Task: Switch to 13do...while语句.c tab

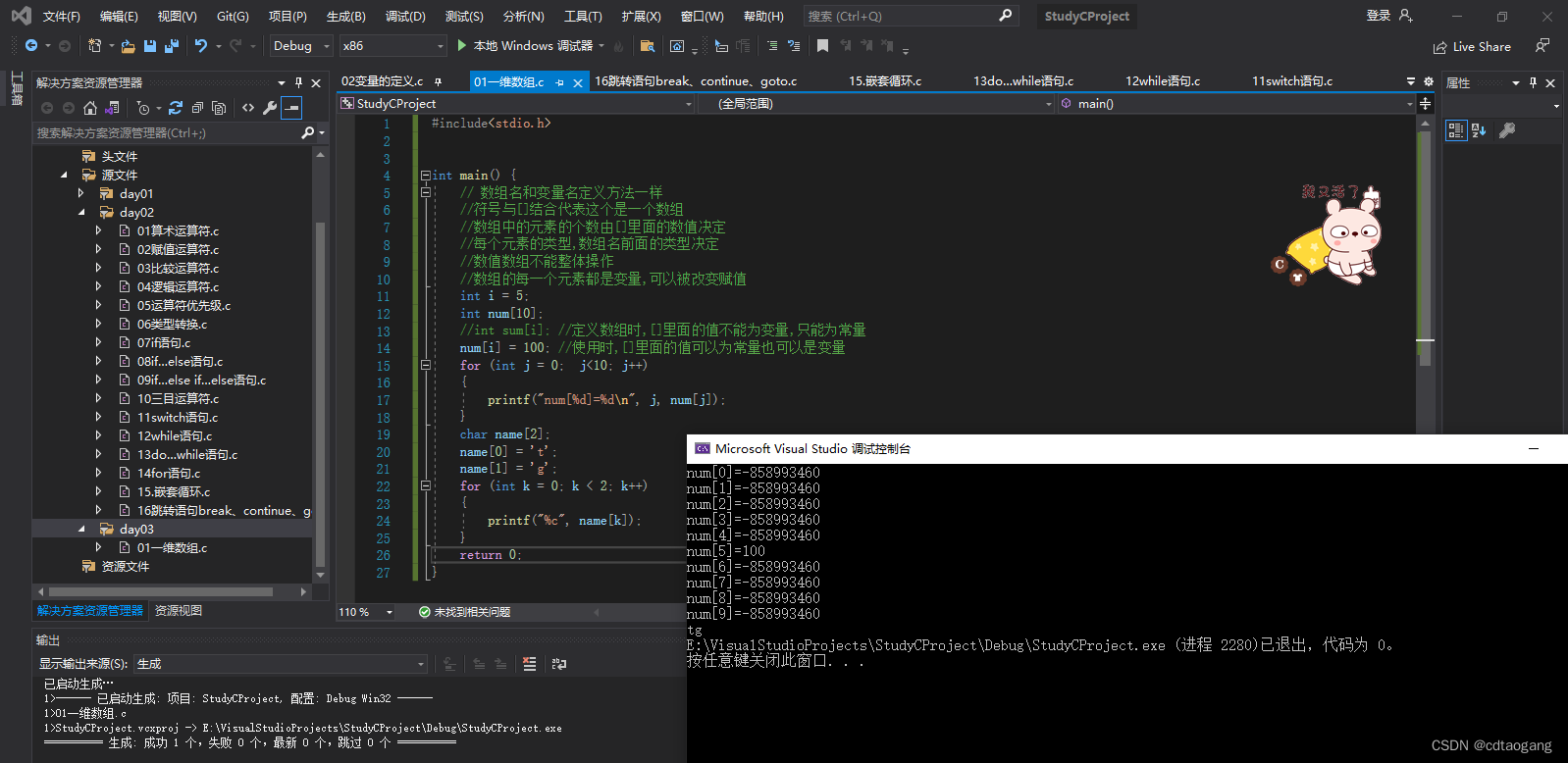Action: [x=1023, y=81]
